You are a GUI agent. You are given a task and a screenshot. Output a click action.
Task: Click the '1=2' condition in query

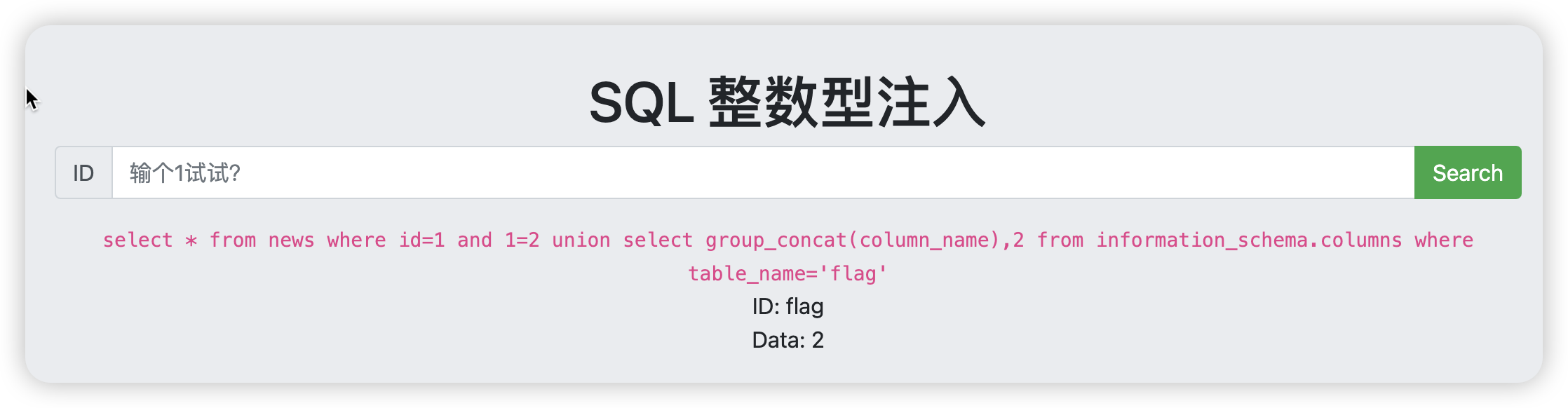click(x=522, y=240)
